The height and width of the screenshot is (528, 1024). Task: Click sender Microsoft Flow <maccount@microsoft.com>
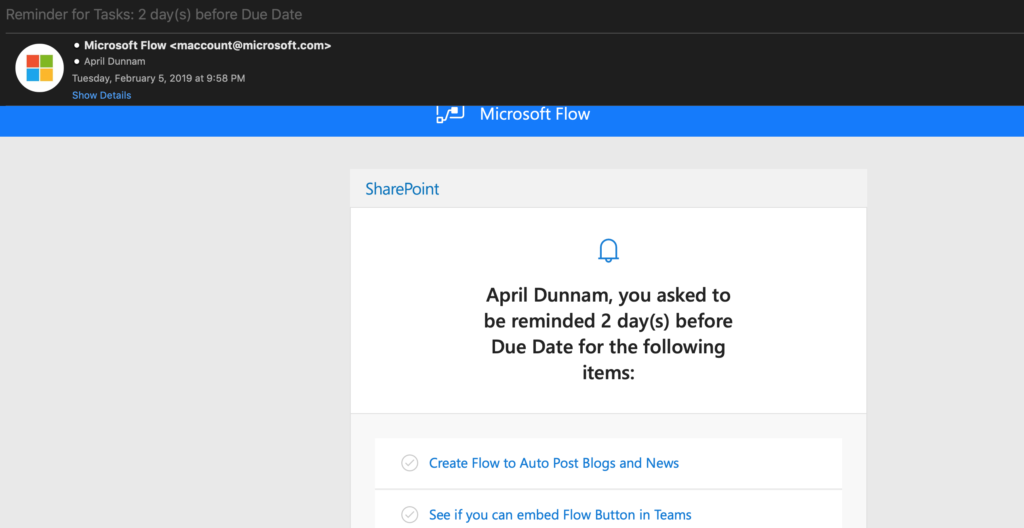pos(208,46)
